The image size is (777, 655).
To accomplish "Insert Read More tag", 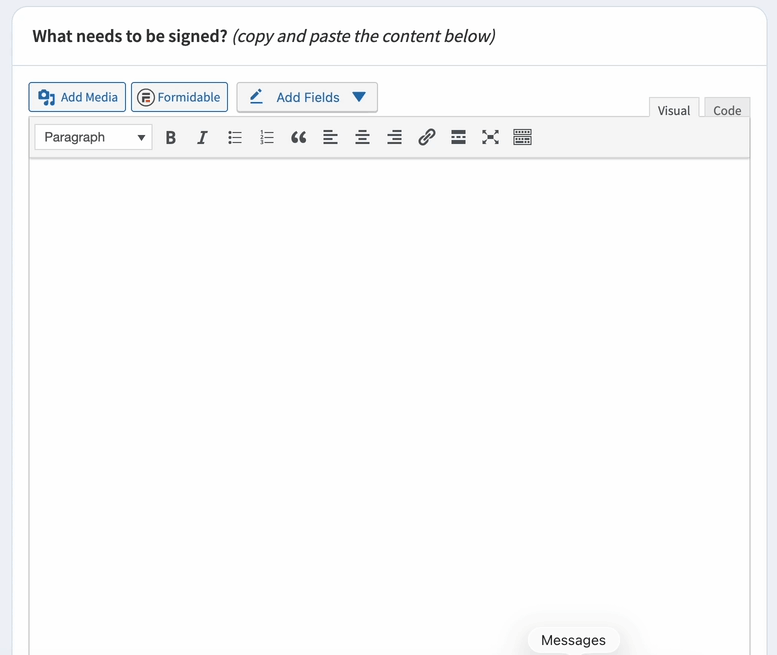I will [458, 137].
